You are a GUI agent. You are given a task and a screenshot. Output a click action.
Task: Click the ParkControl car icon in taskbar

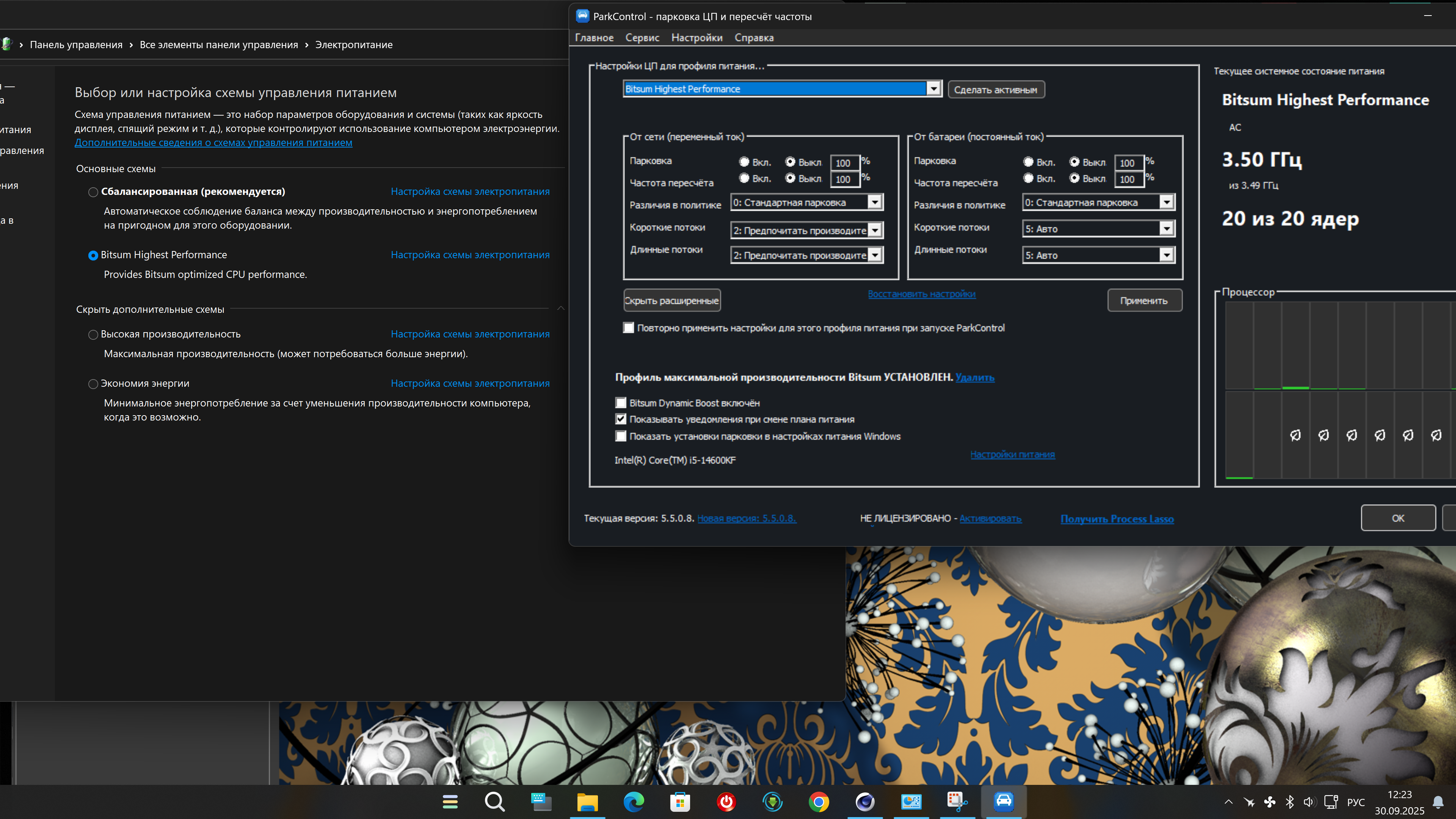(x=1003, y=802)
